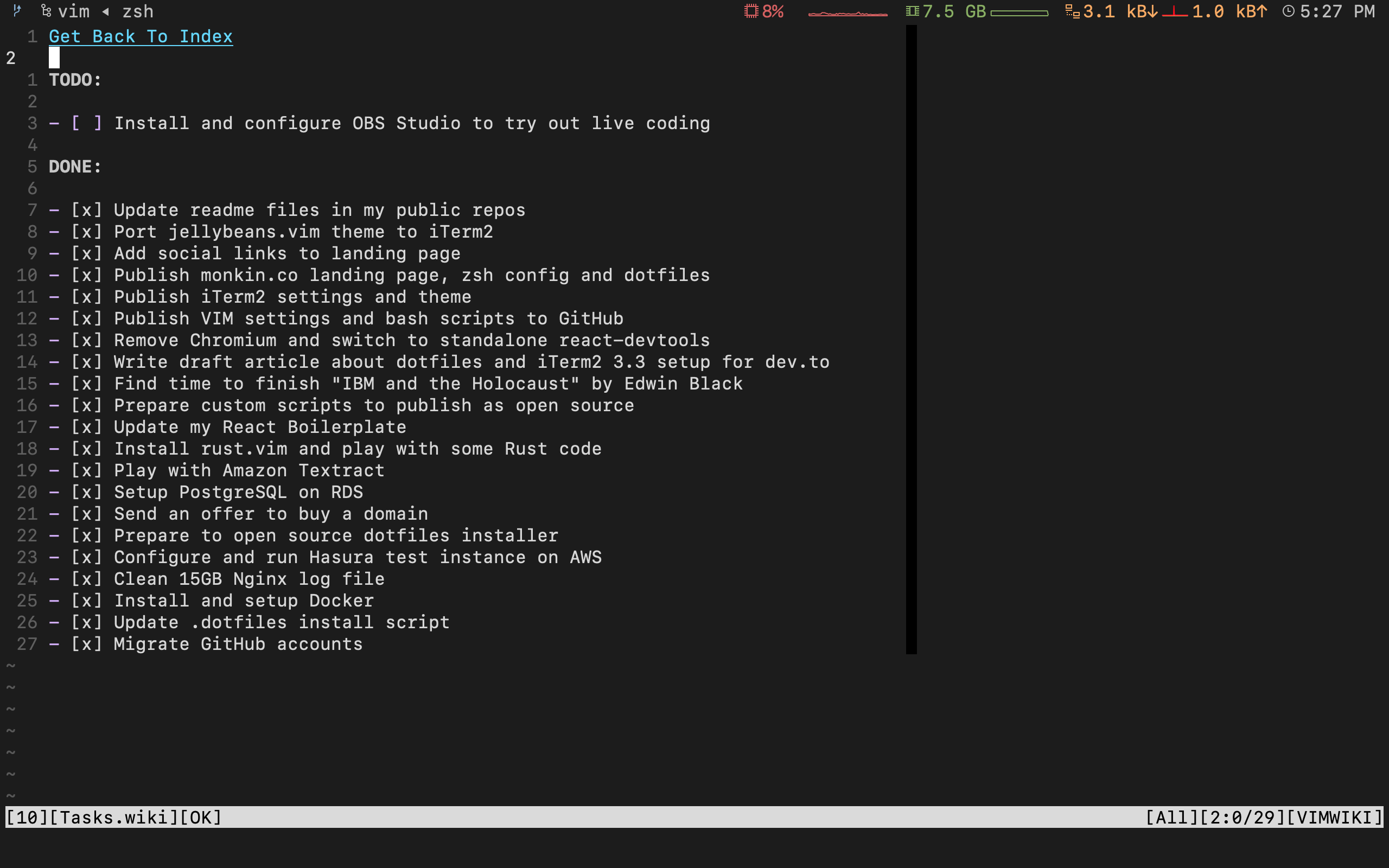Screen dimensions: 1389x868
Task: Click the clock icon next to 5:27 PM
Action: click(1288, 11)
